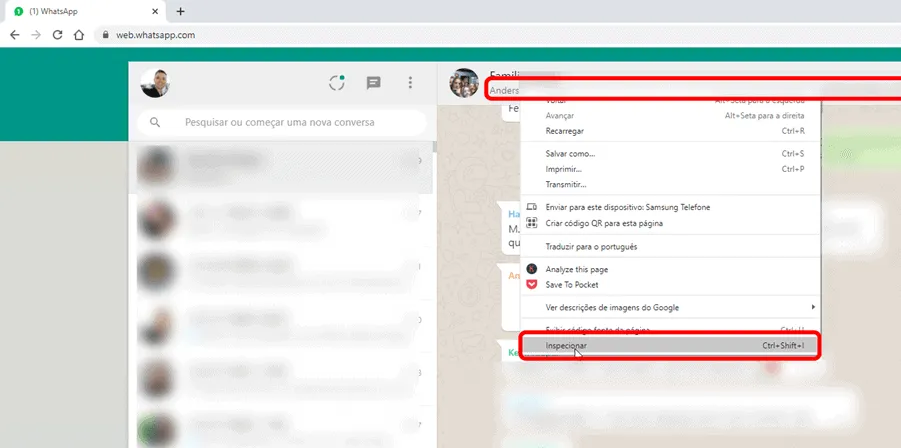Select 'Salvar como...' from context menu
The height and width of the screenshot is (448, 901).
pyautogui.click(x=670, y=153)
